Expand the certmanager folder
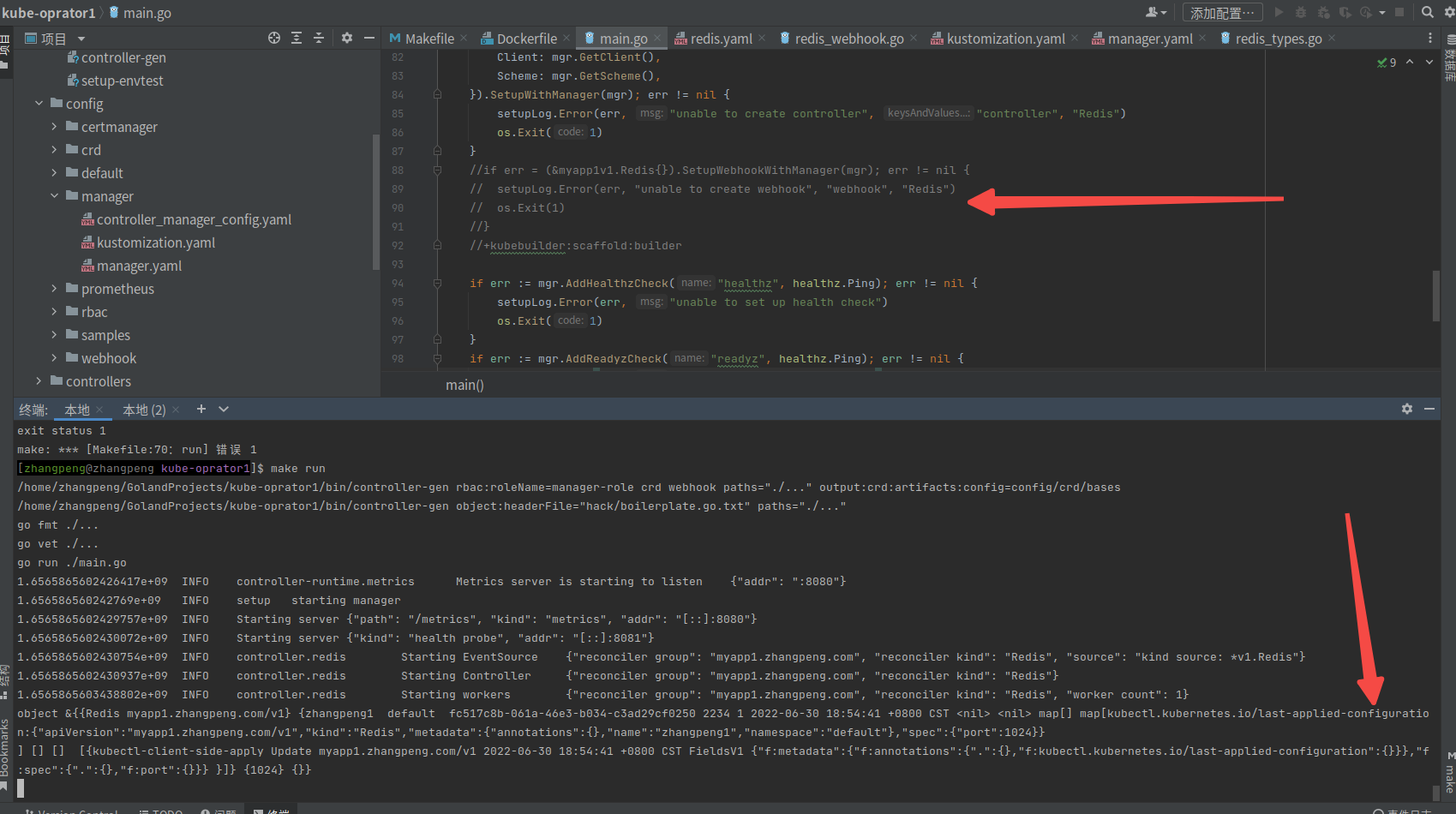Viewport: 1456px width, 814px height. pos(54,127)
